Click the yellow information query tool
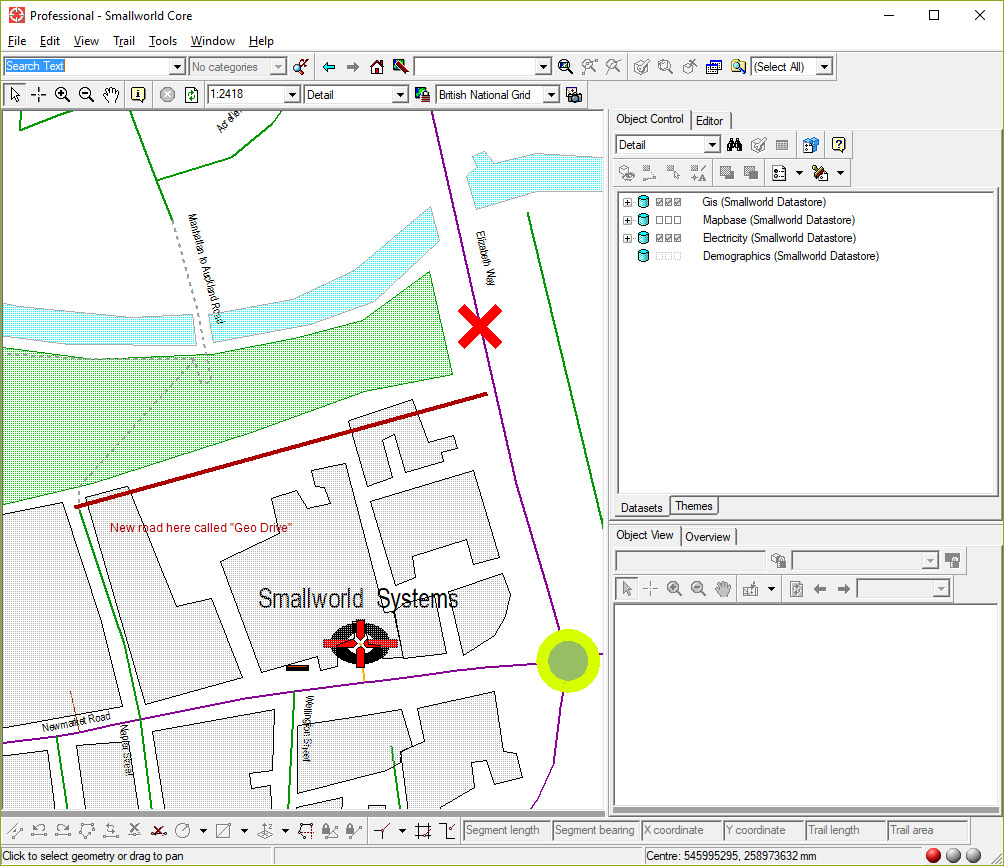Image resolution: width=1004 pixels, height=866 pixels. pos(138,95)
